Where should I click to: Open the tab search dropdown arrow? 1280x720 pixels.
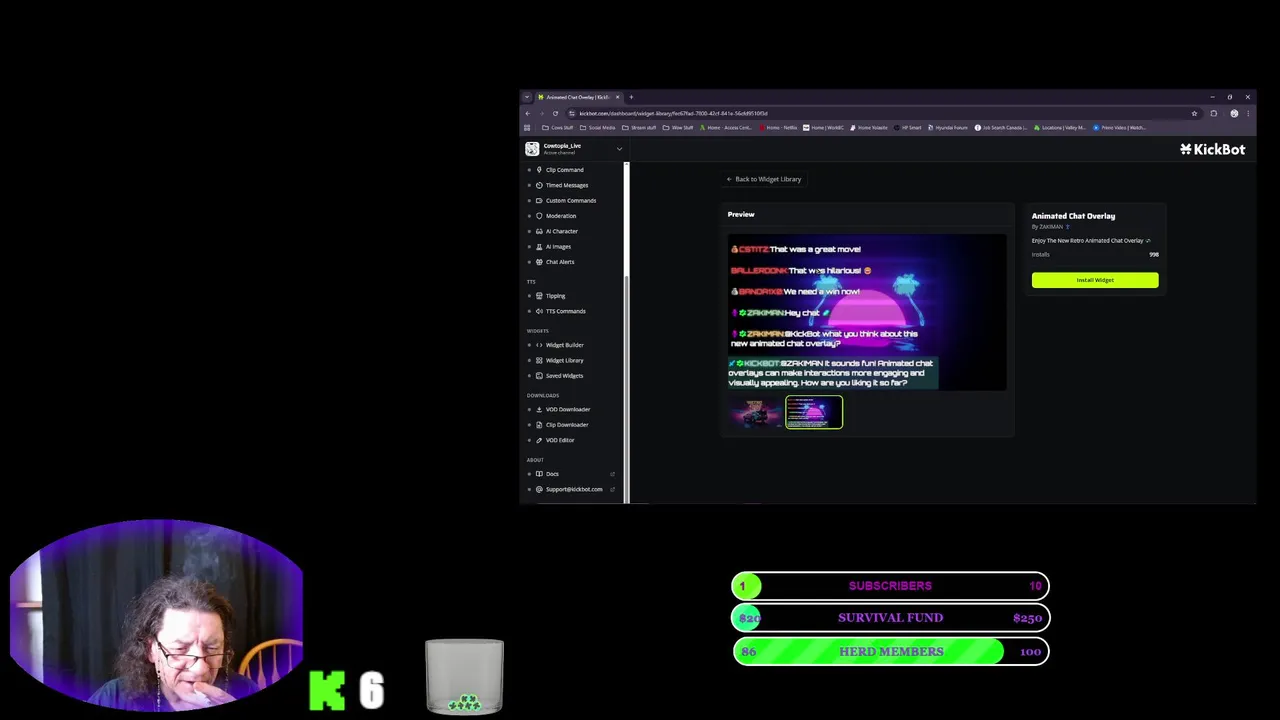(527, 97)
